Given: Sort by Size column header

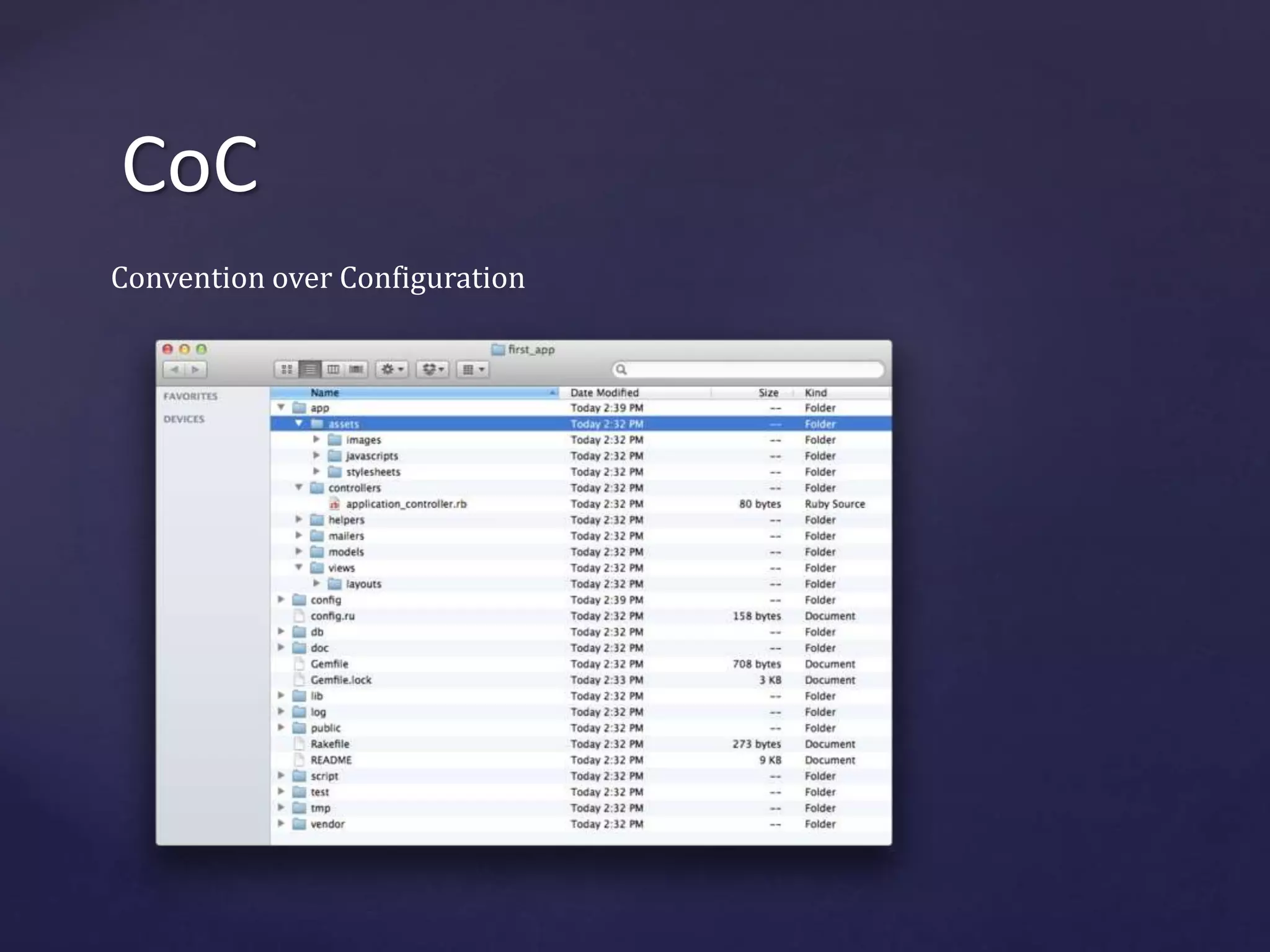Looking at the screenshot, I should [752, 392].
